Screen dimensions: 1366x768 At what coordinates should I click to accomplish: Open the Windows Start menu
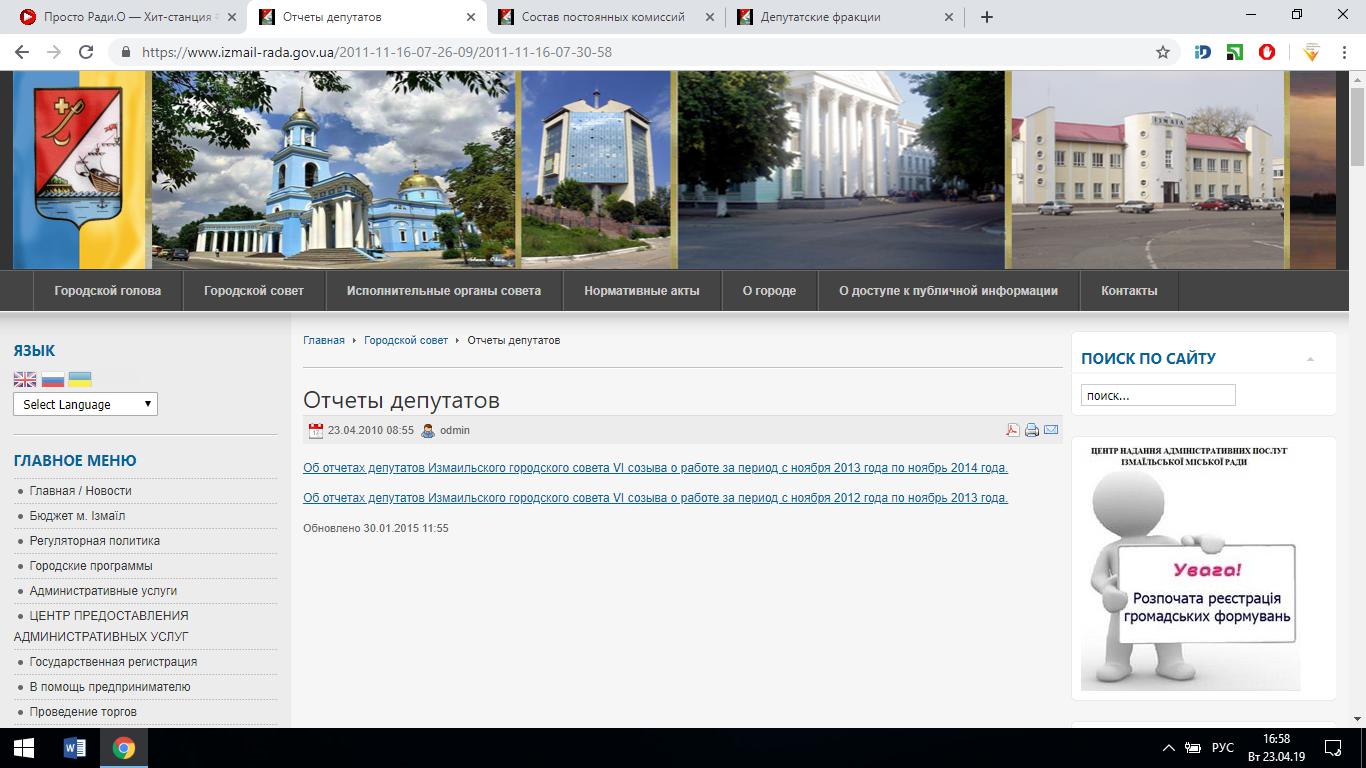coord(24,748)
